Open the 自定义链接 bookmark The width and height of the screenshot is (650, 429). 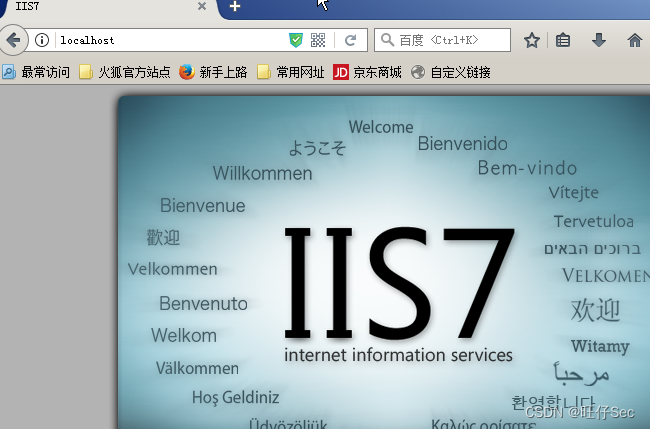(x=450, y=72)
